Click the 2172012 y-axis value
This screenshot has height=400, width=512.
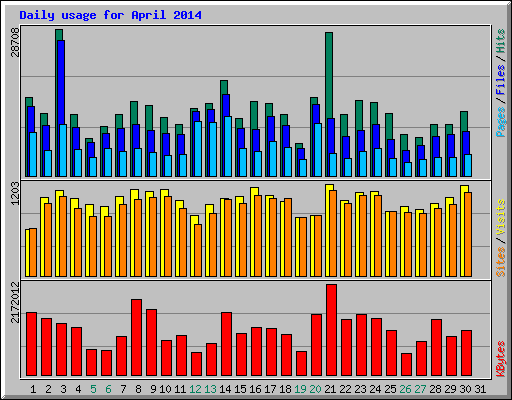tap(15, 302)
